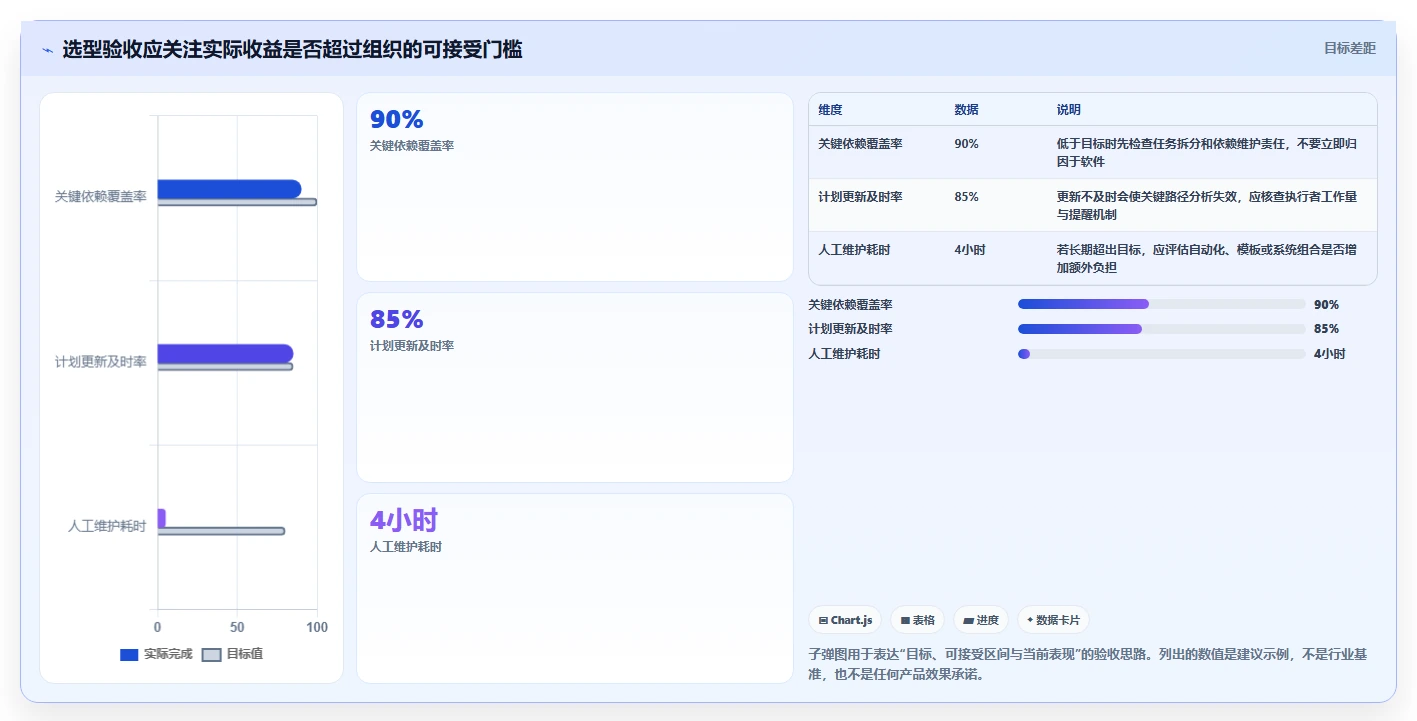
Task: Click the 数据 table column header
Action: tap(967, 110)
